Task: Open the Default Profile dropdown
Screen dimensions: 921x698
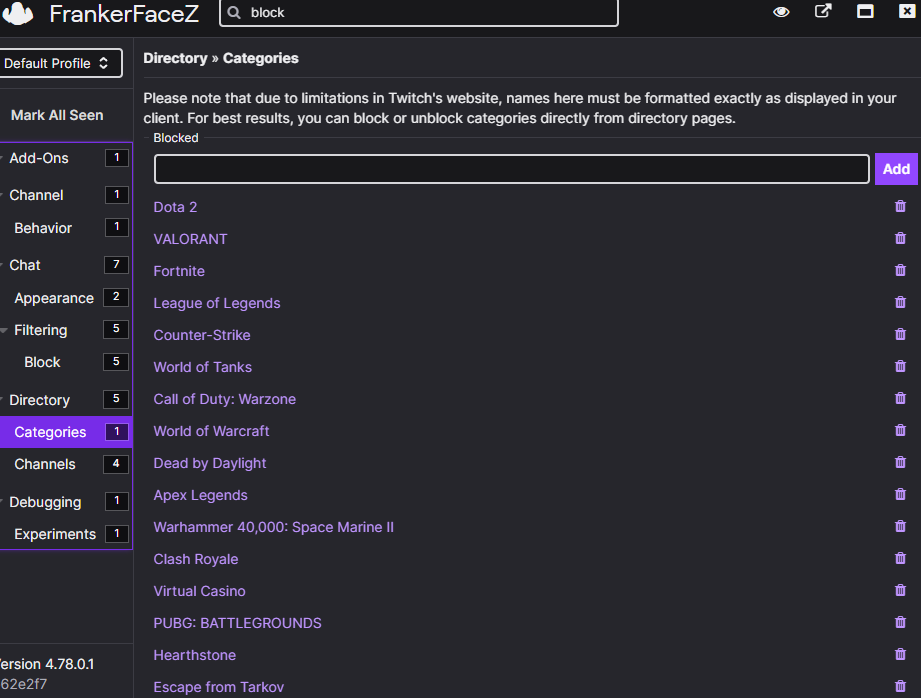Action: pos(60,63)
